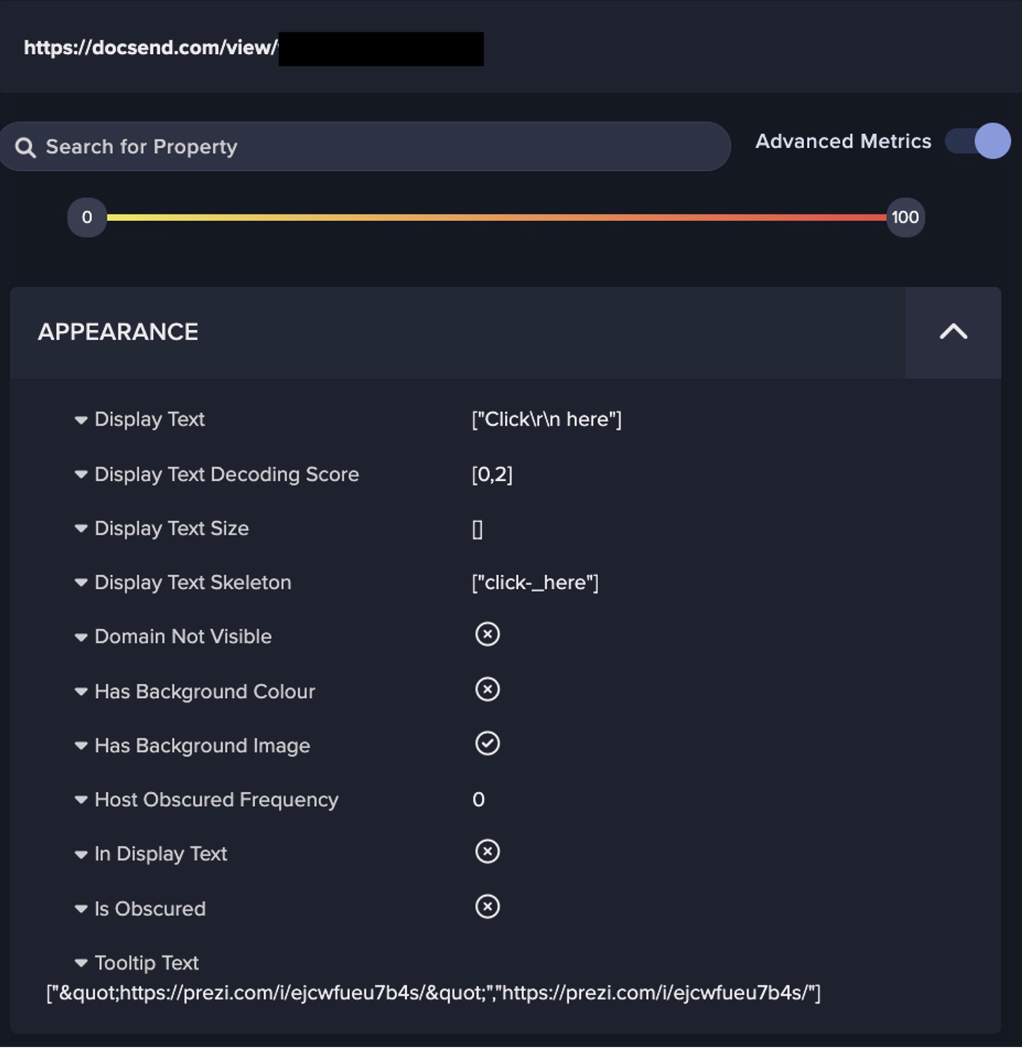
Task: Click the Host Obscured Frequency value of 0
Action: [478, 799]
